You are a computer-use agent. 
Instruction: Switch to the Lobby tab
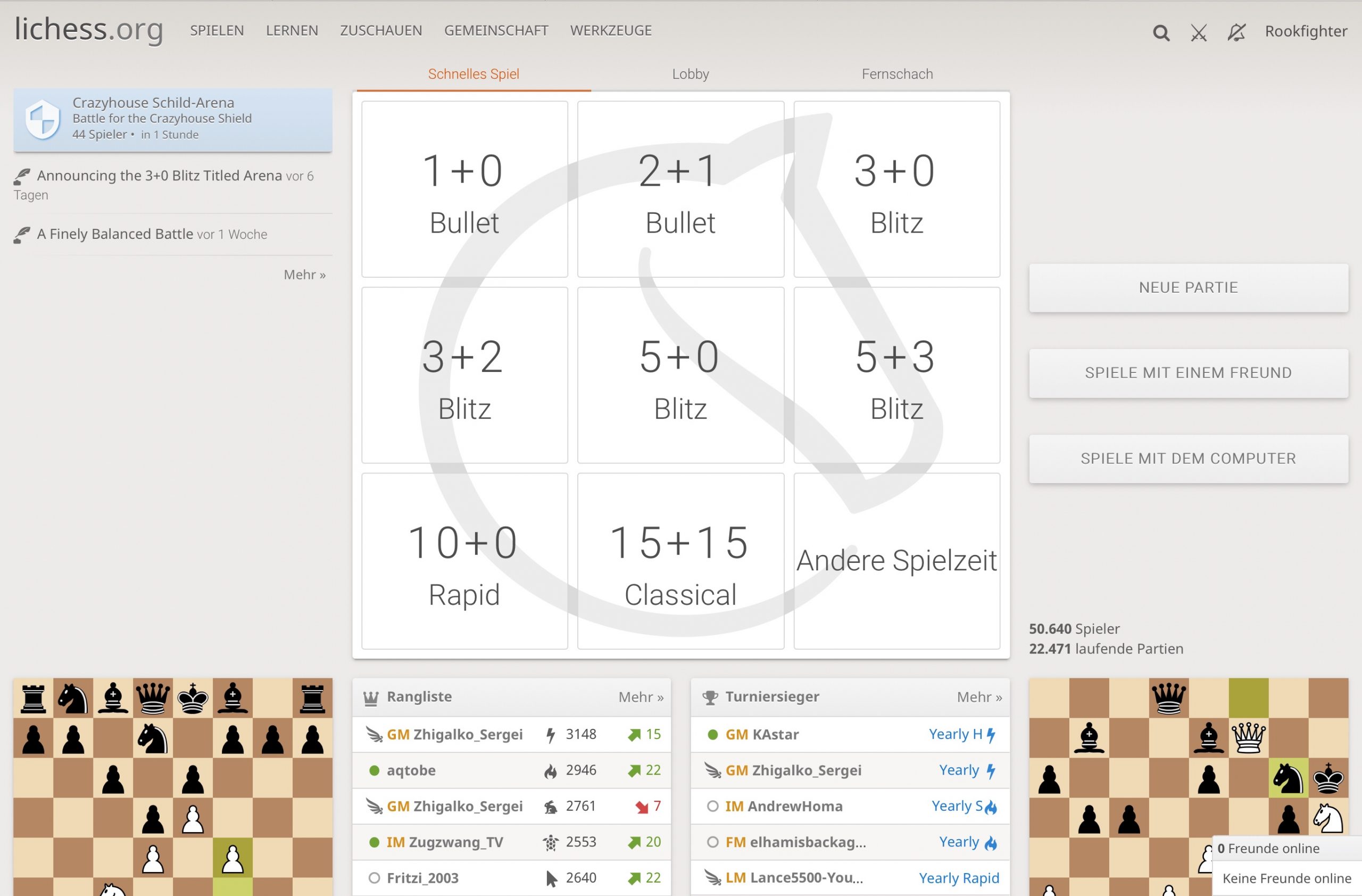690,74
